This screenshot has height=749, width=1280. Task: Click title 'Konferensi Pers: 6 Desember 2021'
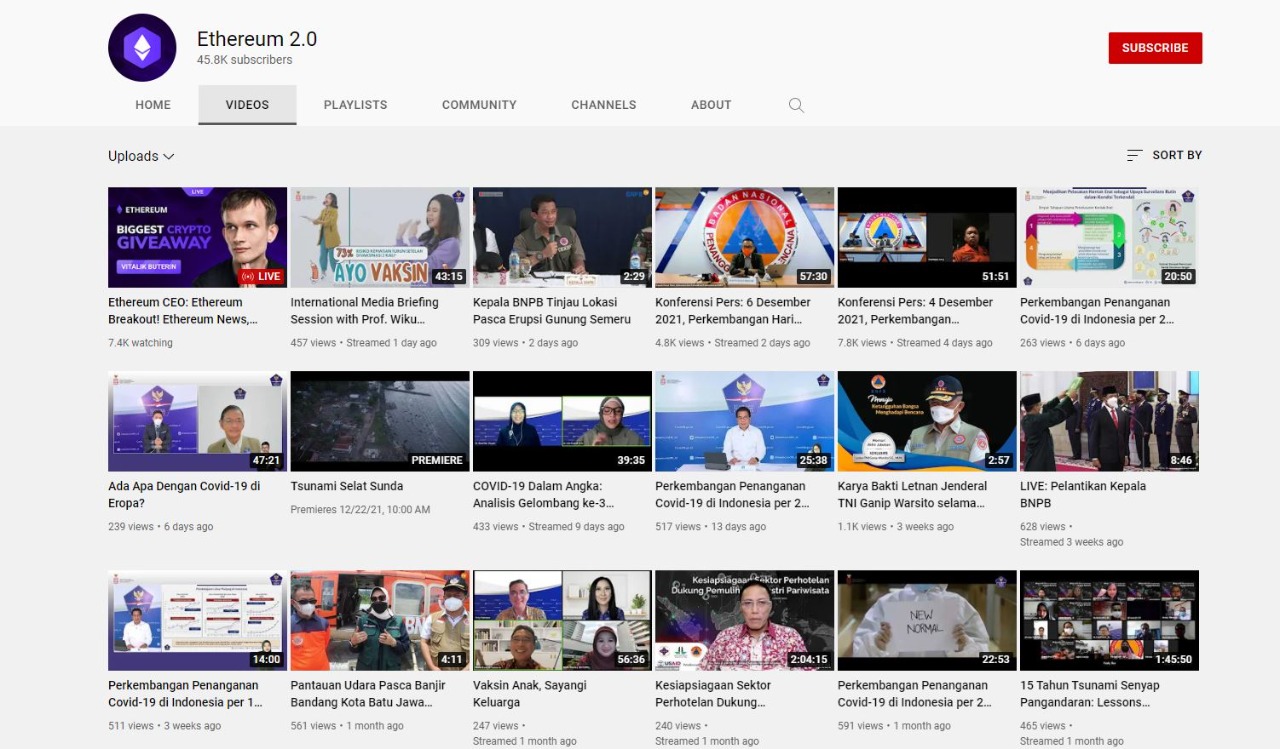[733, 310]
